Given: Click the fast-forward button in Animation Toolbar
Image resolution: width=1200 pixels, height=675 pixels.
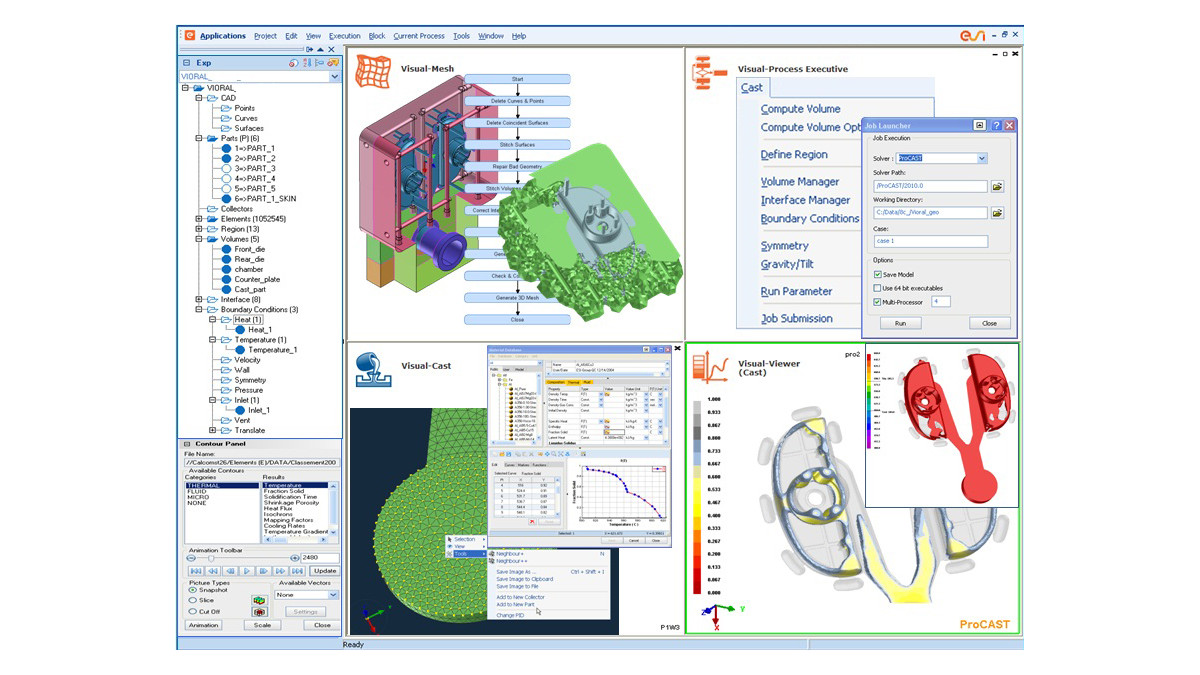Looking at the screenshot, I should (x=282, y=571).
